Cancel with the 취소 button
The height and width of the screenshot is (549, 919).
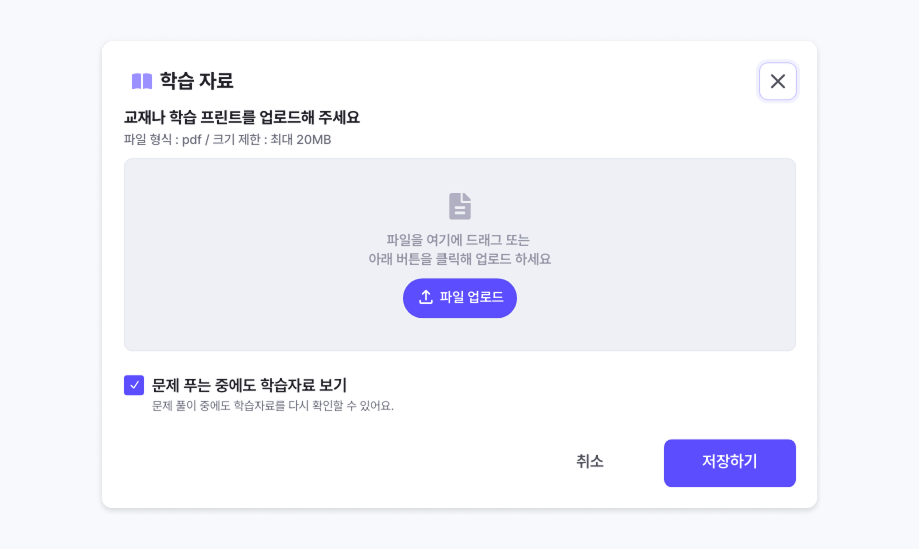tap(590, 462)
